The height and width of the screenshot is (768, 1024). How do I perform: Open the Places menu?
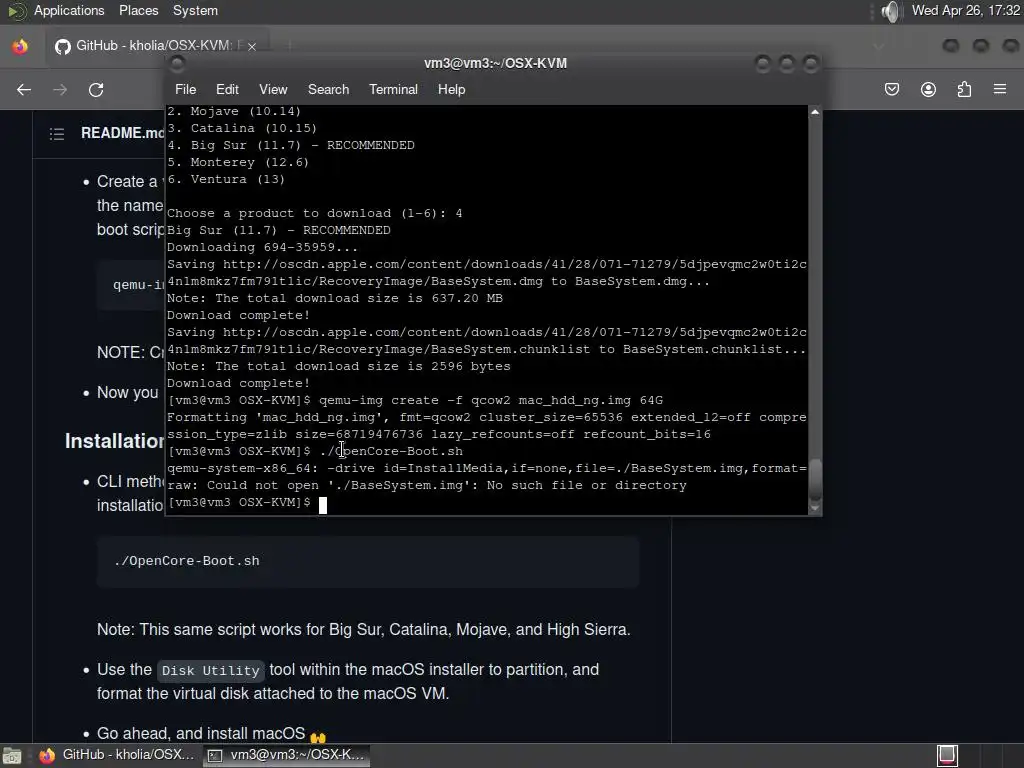click(138, 10)
